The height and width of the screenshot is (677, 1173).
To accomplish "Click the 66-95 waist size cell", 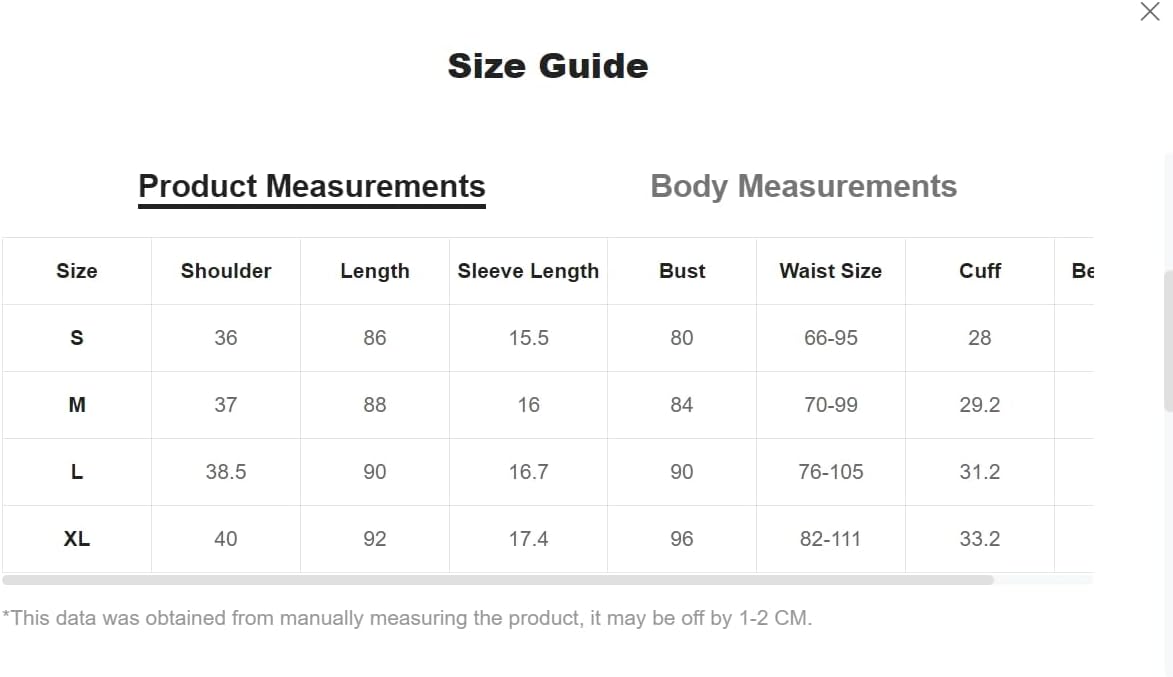I will (x=831, y=338).
